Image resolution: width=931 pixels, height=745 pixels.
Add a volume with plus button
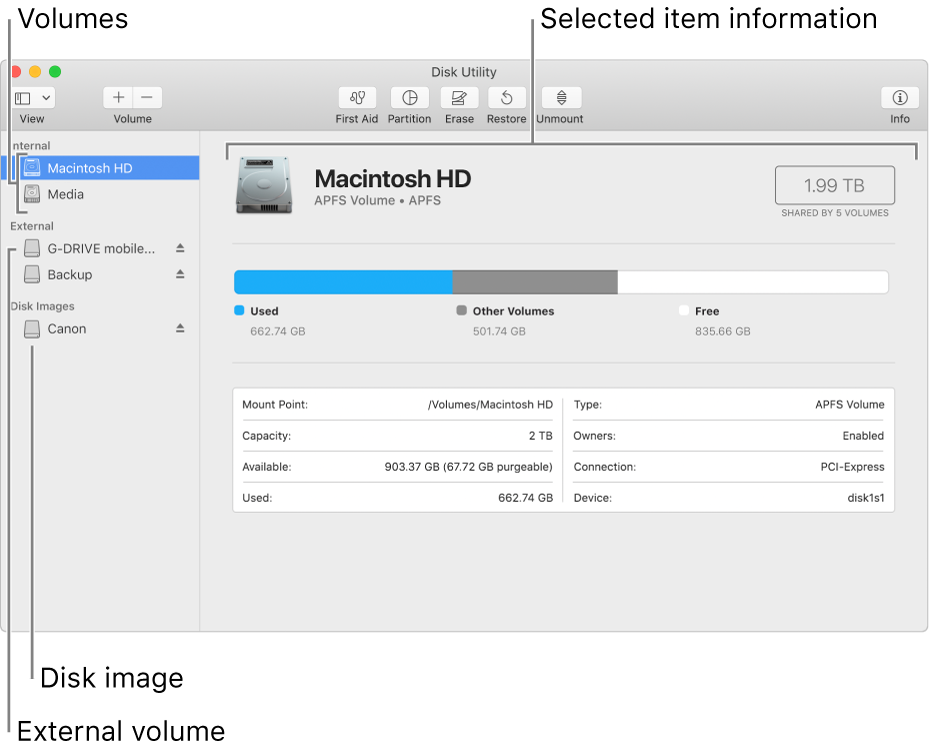[118, 97]
